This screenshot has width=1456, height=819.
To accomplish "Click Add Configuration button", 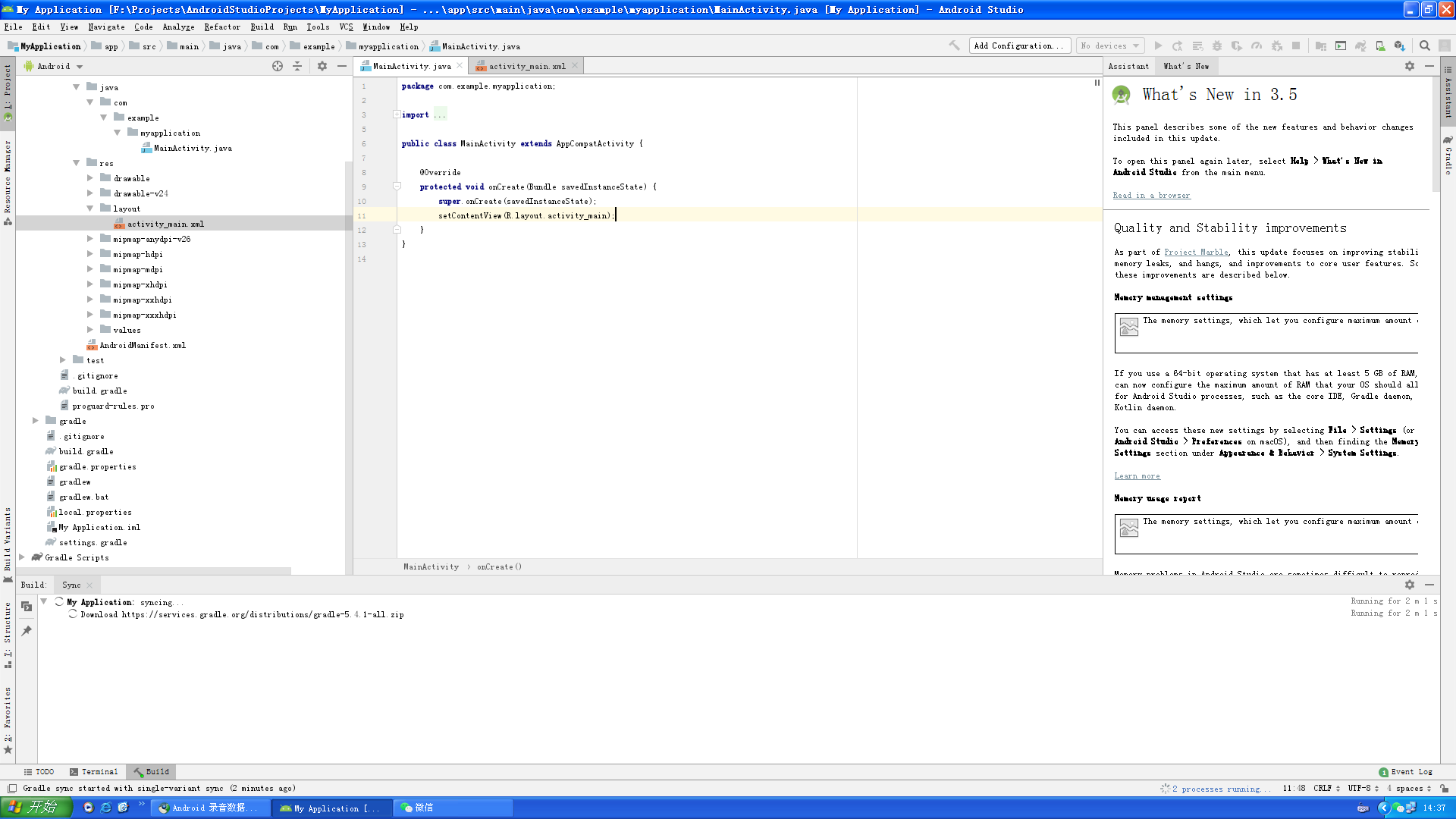I will click(x=1019, y=45).
